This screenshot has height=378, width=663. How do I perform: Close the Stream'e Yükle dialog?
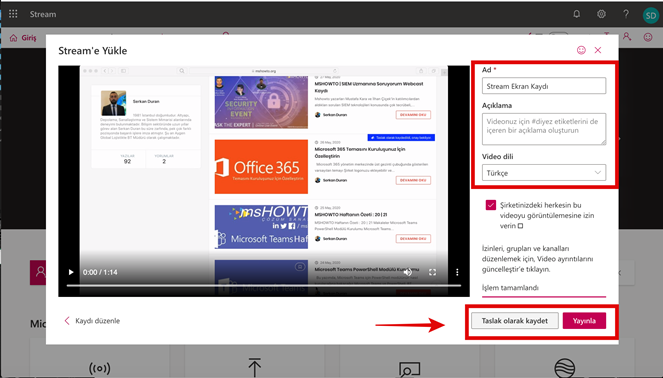click(598, 50)
